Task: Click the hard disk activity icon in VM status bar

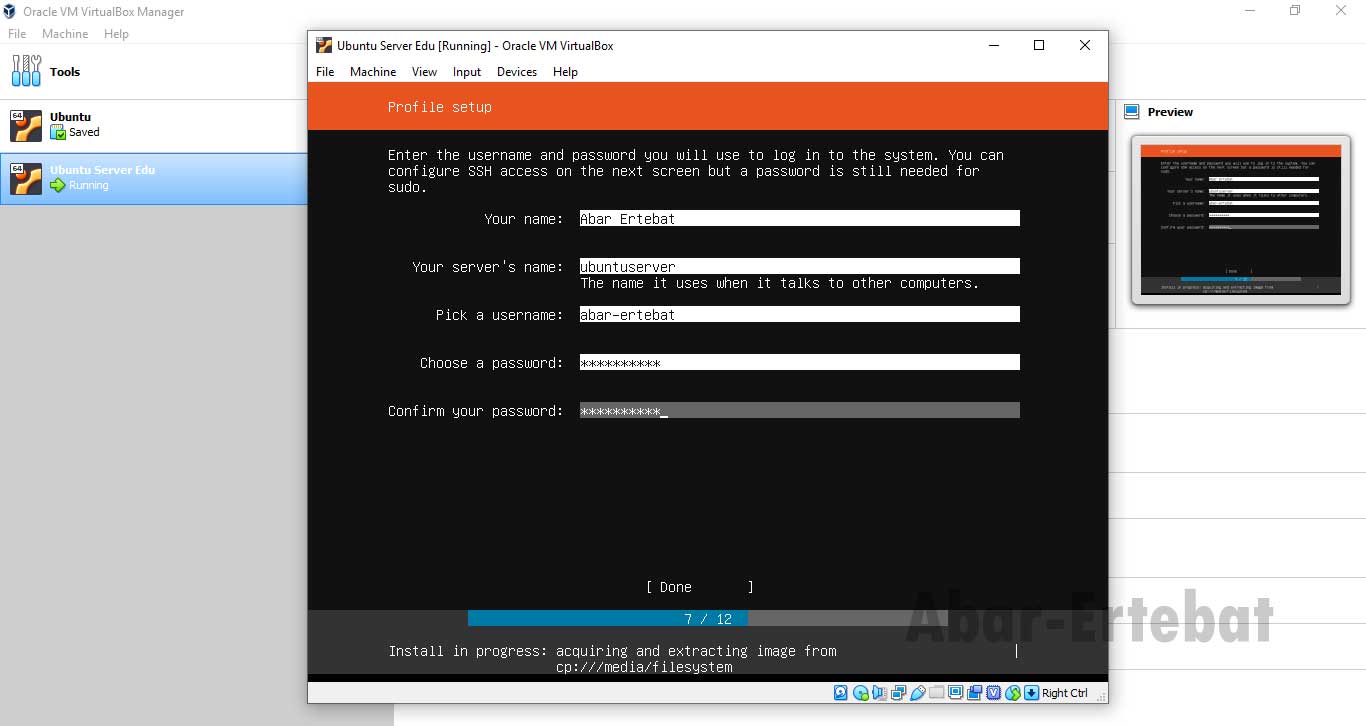Action: (840, 692)
